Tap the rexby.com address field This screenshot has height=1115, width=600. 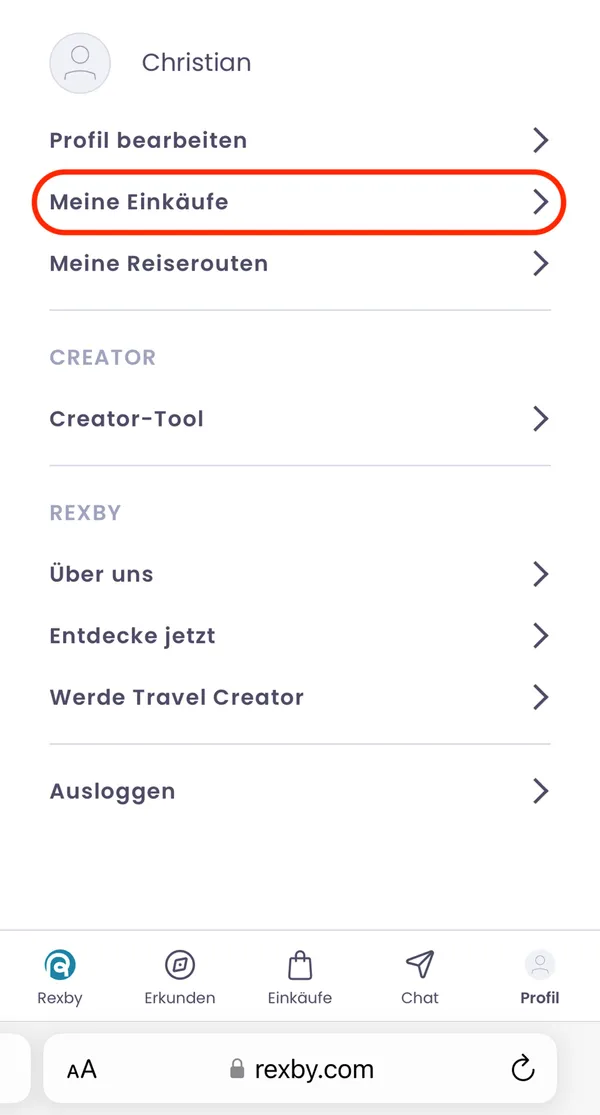(314, 1070)
